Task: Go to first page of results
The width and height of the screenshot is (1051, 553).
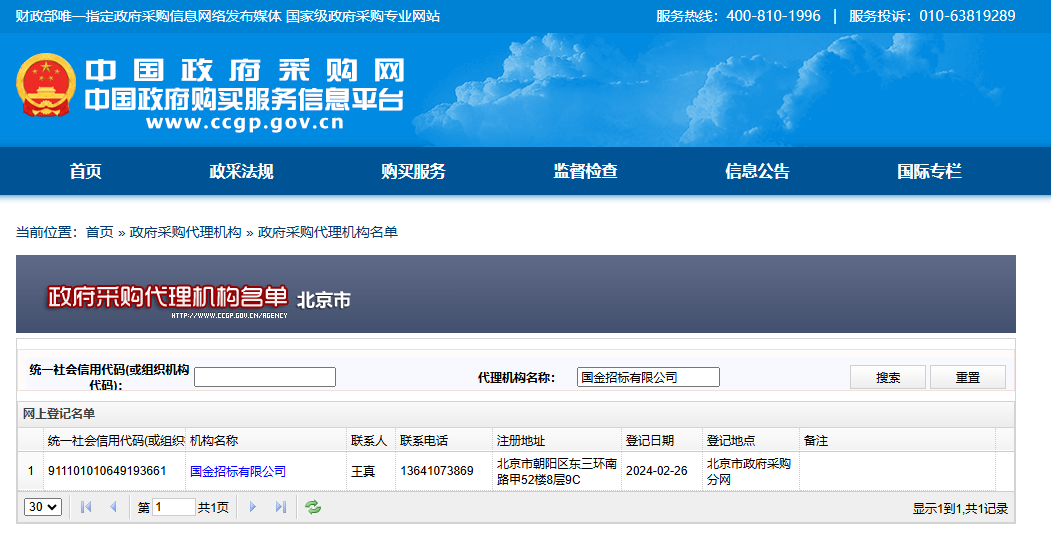Action: coord(86,507)
